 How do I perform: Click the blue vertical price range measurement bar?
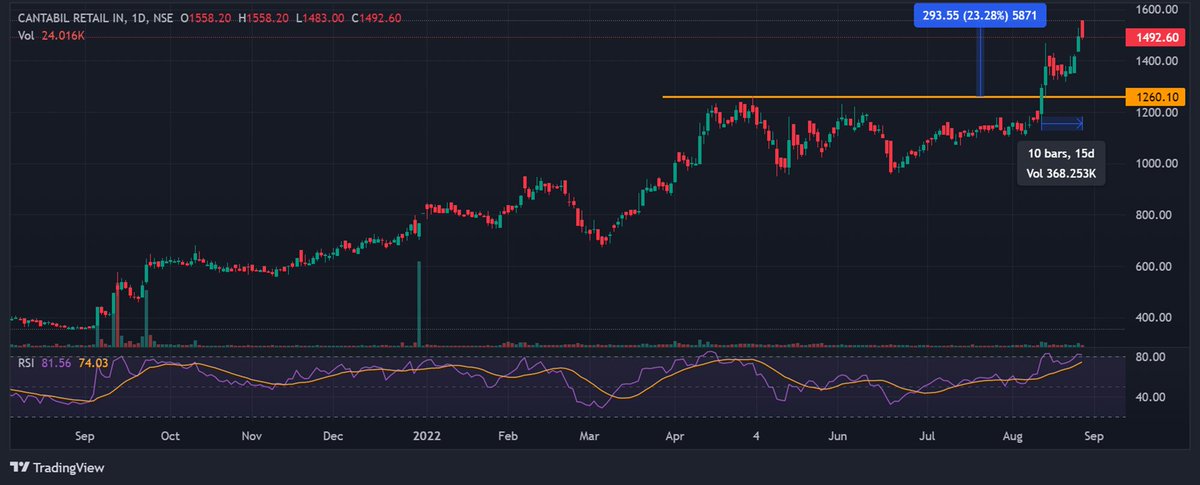point(981,60)
